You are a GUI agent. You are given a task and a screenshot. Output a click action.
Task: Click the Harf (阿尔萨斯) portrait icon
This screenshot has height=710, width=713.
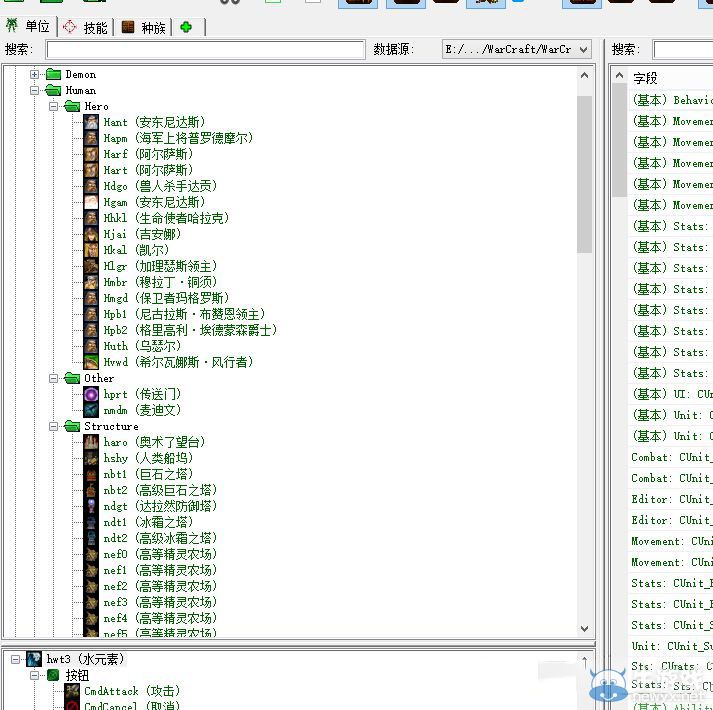click(91, 154)
